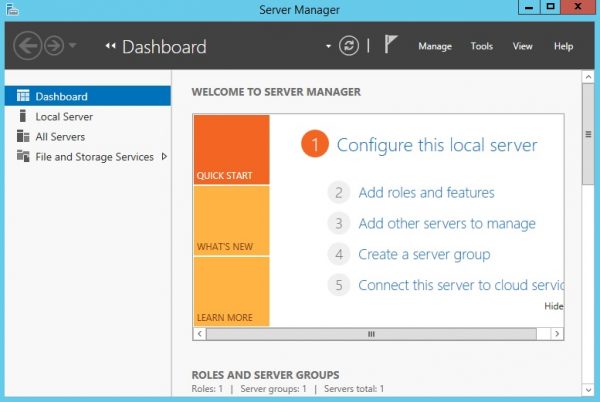The height and width of the screenshot is (402, 600).
Task: Click the 'Servers total: 1' text
Action: point(354,389)
